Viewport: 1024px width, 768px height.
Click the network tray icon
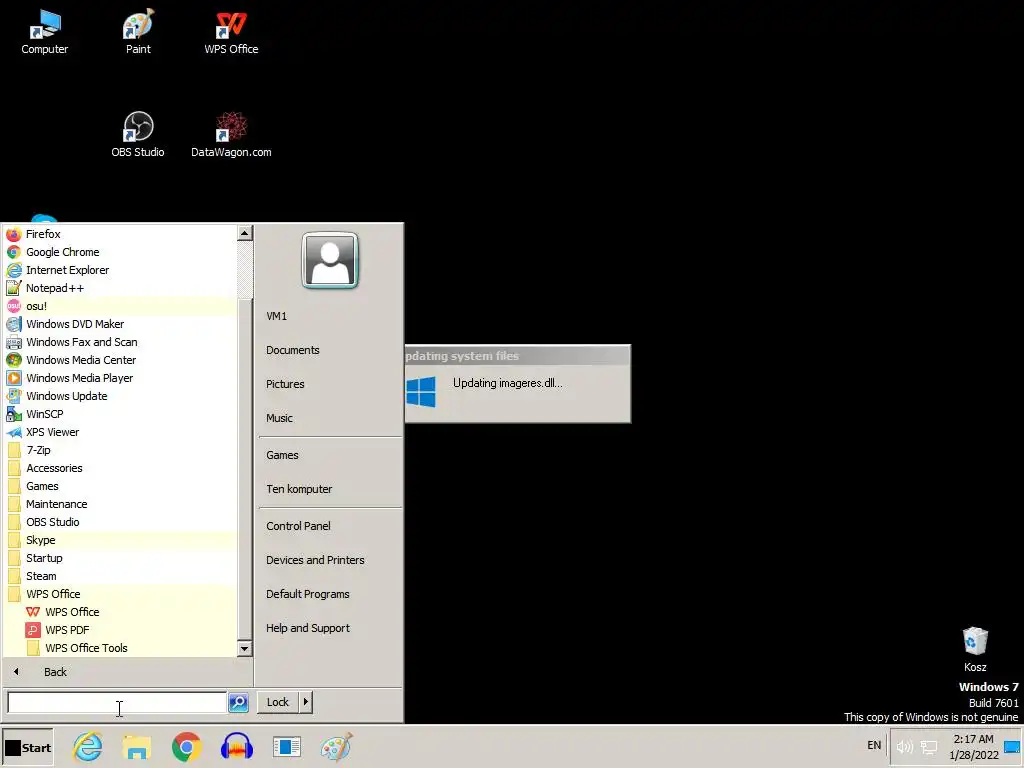point(929,747)
